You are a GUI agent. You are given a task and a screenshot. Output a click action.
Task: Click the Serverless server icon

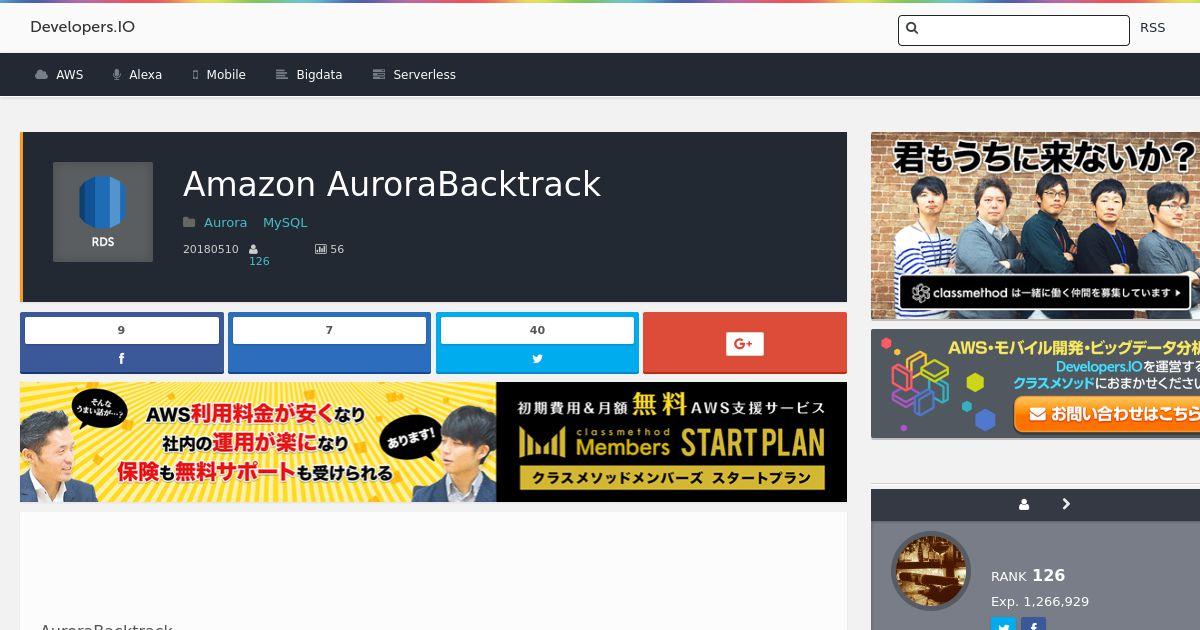[x=379, y=75]
